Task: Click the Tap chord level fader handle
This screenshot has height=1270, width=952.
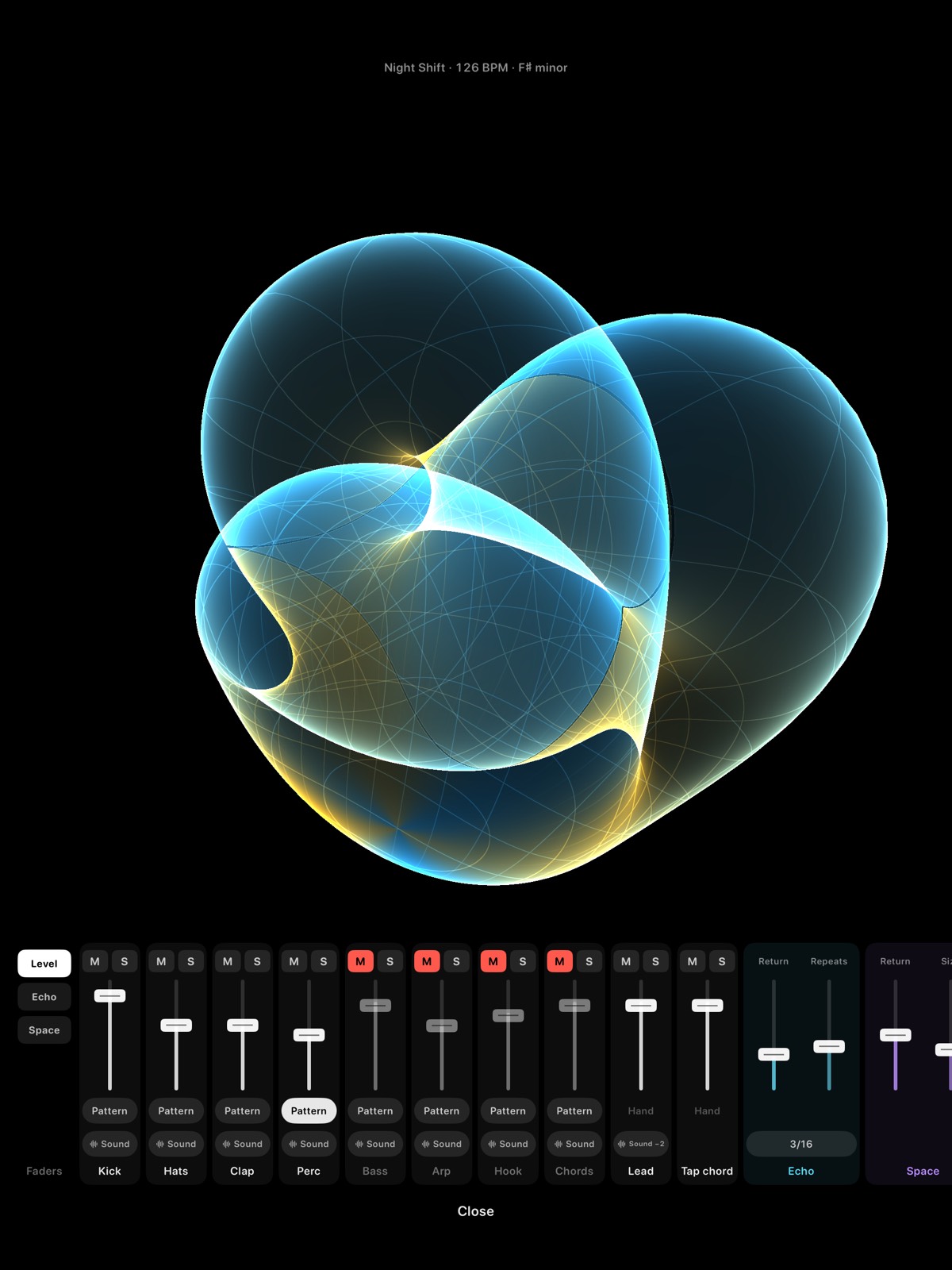Action: (707, 1005)
